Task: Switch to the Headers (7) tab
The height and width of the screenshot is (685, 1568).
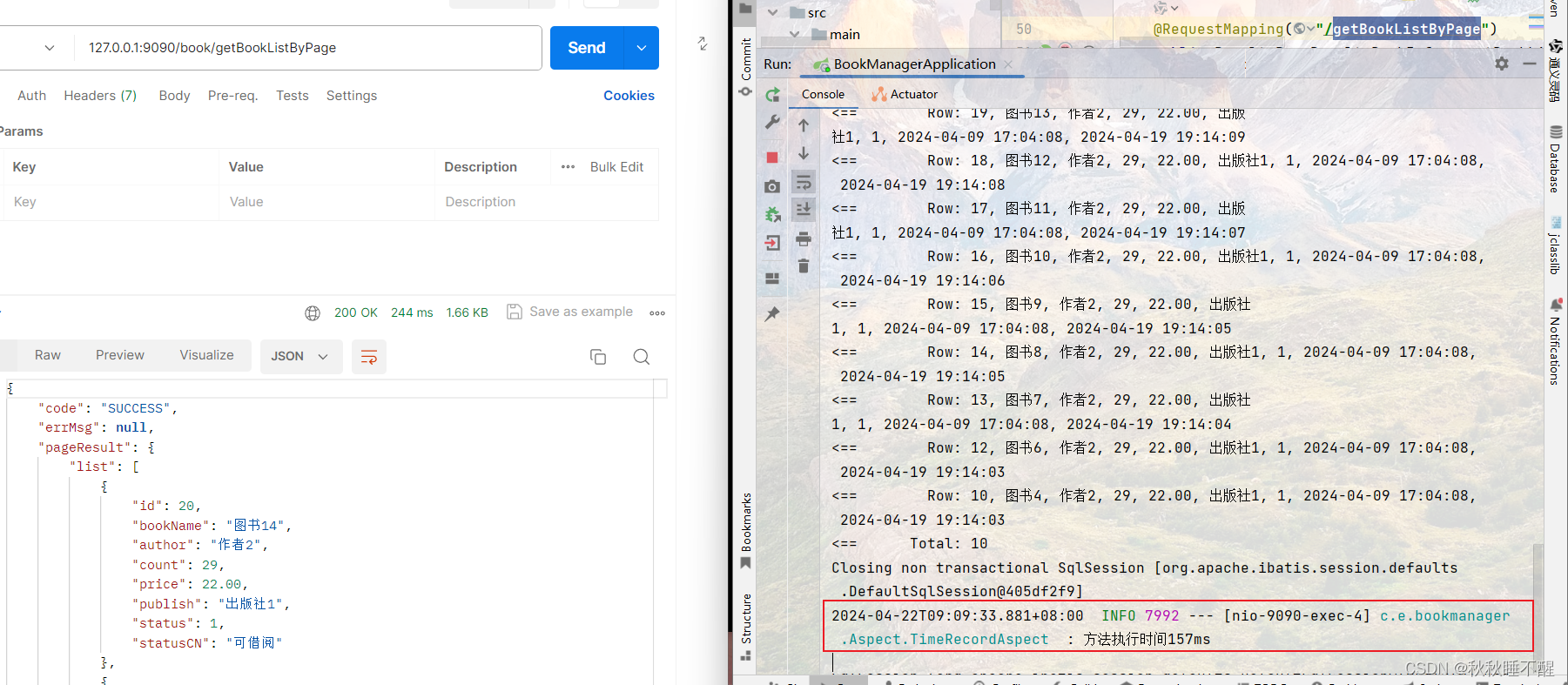Action: [100, 96]
